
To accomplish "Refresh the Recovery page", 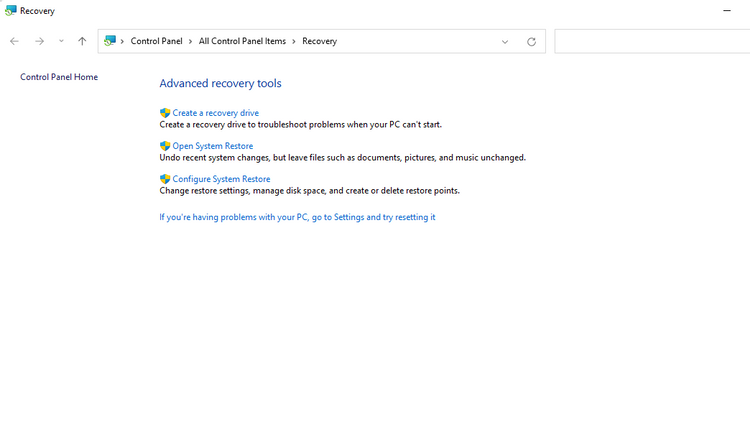I will pyautogui.click(x=531, y=42).
